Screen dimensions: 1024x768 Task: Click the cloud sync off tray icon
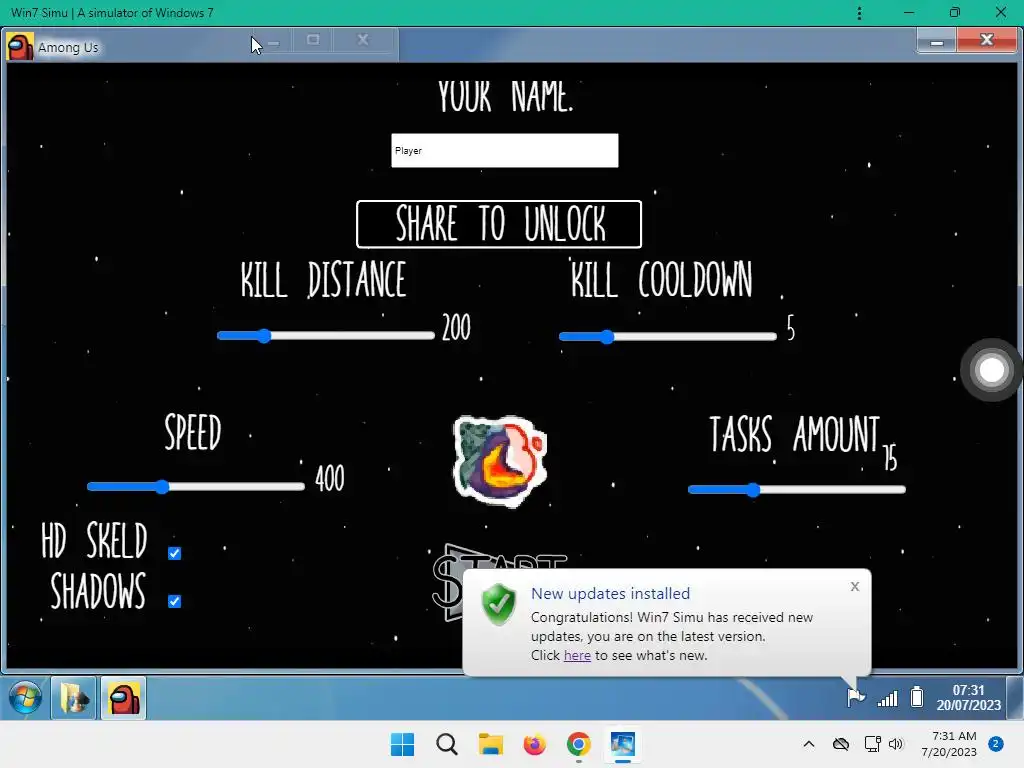coord(841,744)
